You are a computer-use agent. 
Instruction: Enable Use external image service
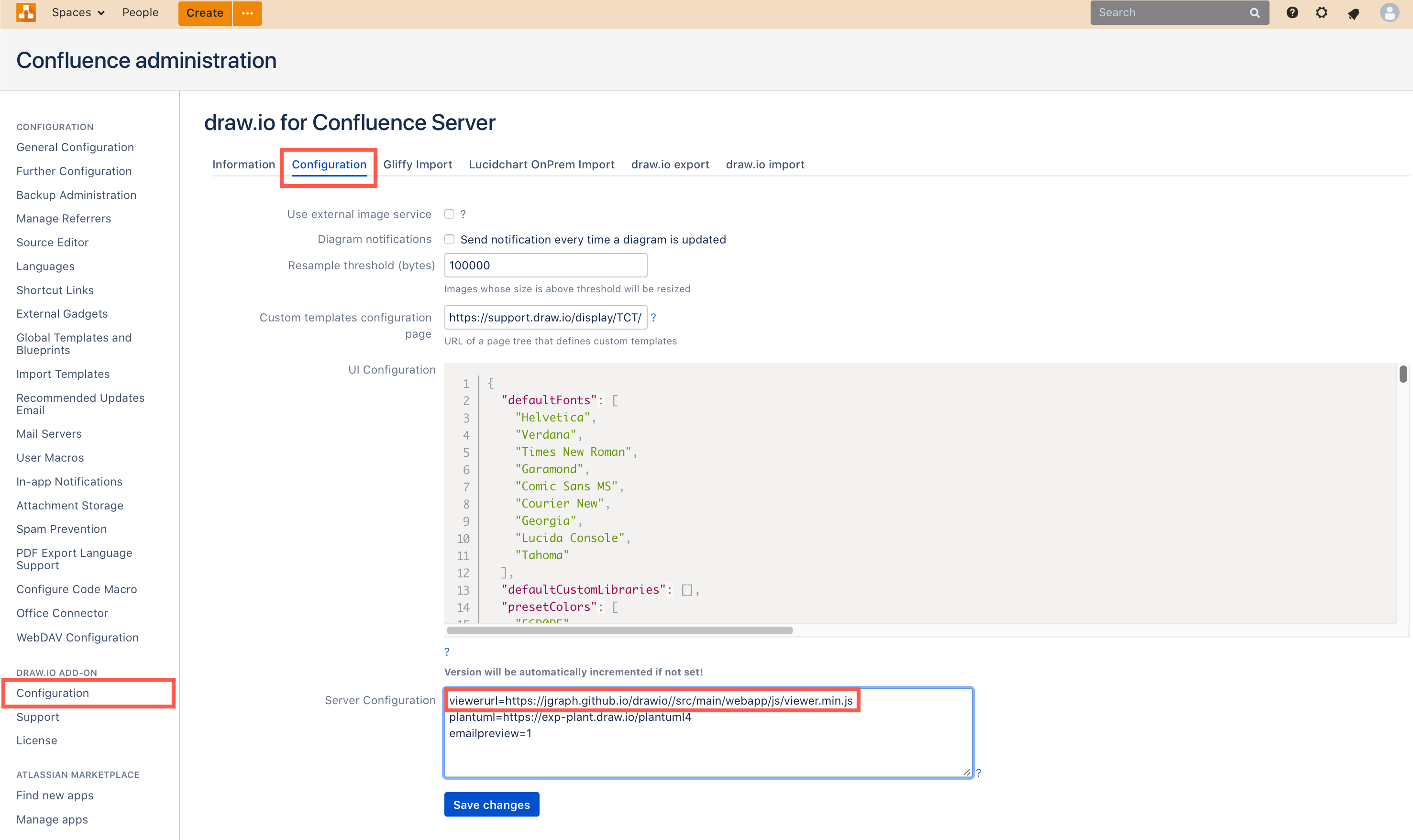tap(449, 214)
